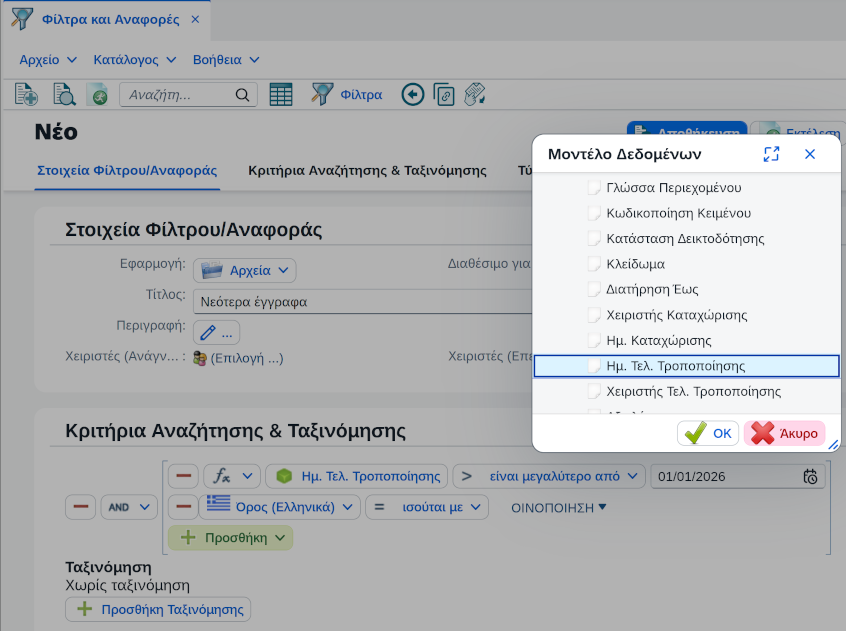
Task: Open the AND operator dropdown
Action: [x=129, y=507]
